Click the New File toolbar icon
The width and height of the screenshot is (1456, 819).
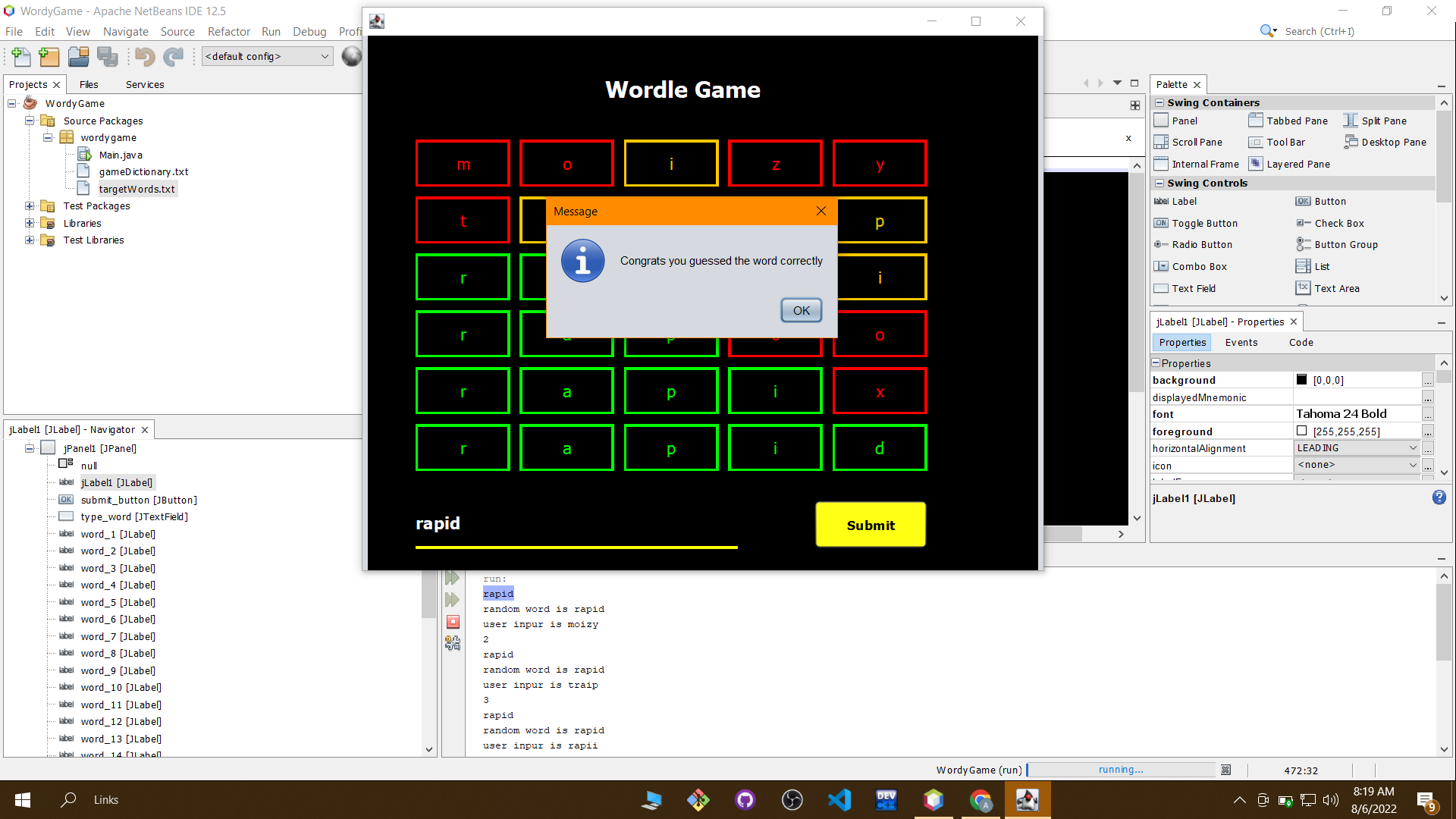coord(20,56)
